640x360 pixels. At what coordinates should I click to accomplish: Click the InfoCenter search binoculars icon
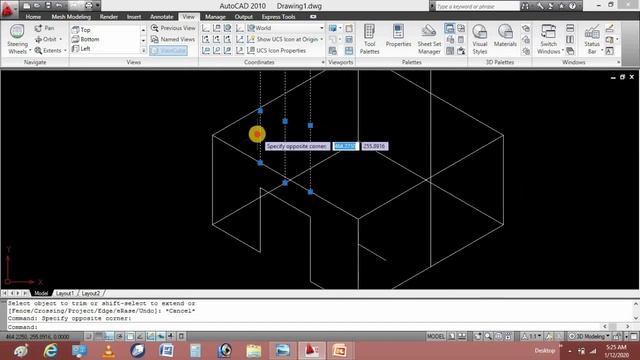[525, 6]
